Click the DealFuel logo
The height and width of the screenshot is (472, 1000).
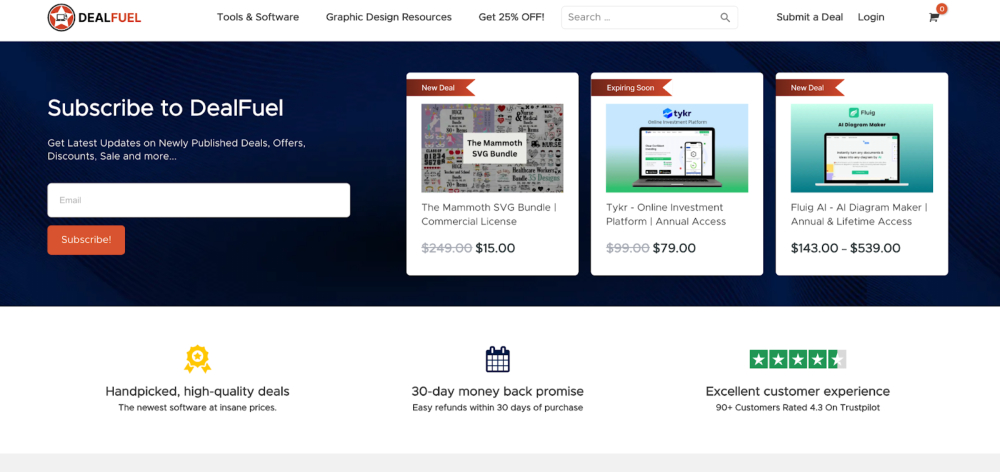coord(94,17)
